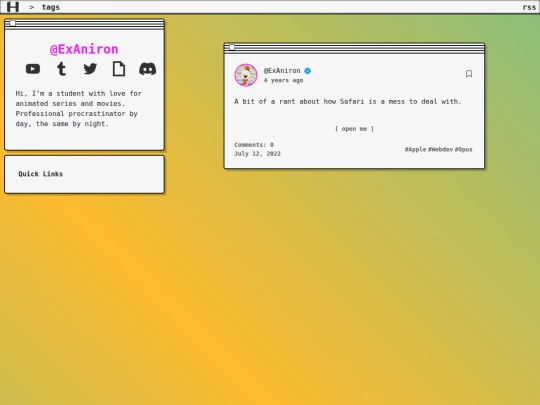Click the blue verified badge next to author
The height and width of the screenshot is (405, 540).
[308, 71]
